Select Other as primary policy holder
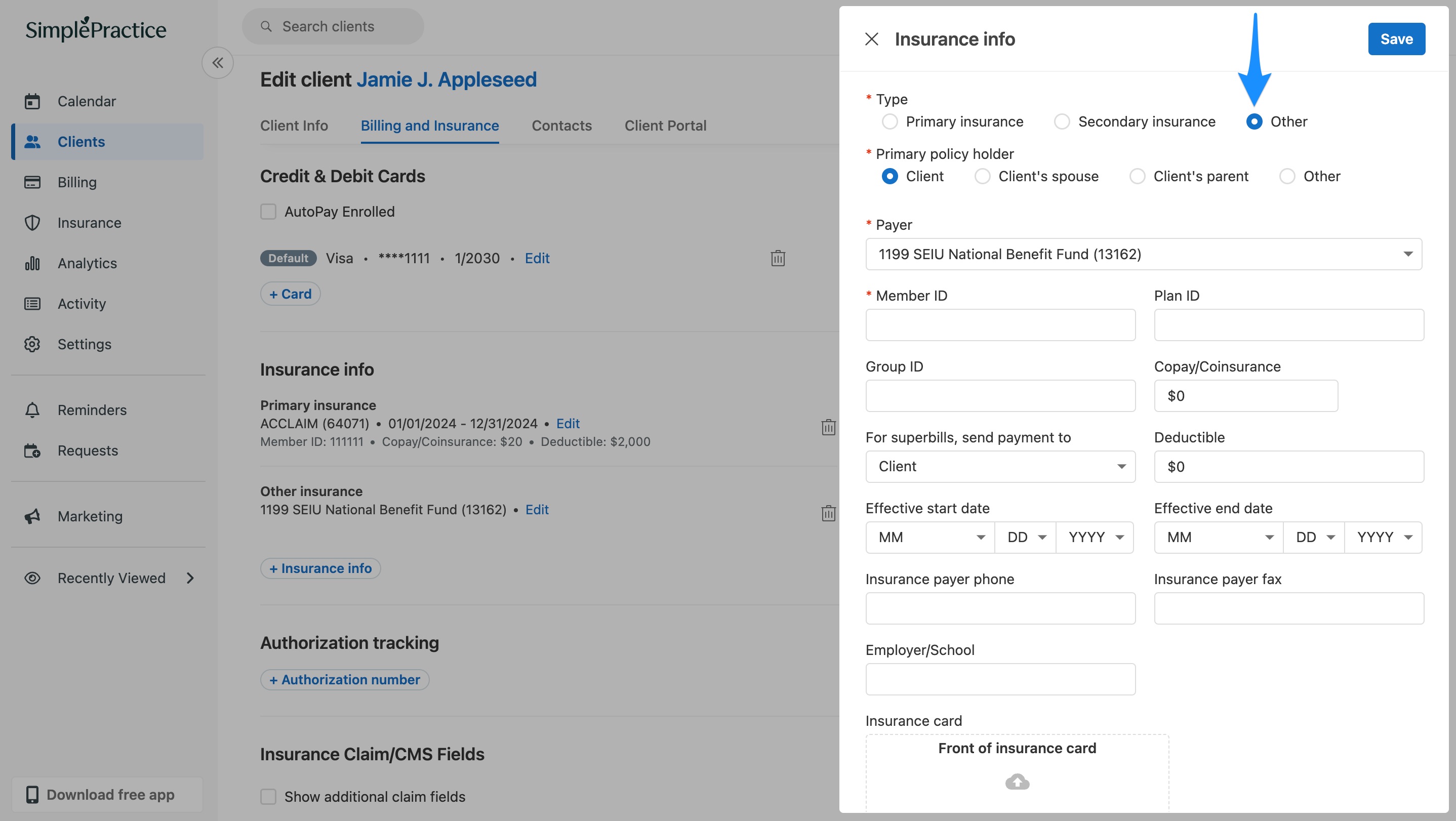Image resolution: width=1456 pixels, height=821 pixels. pos(1287,176)
